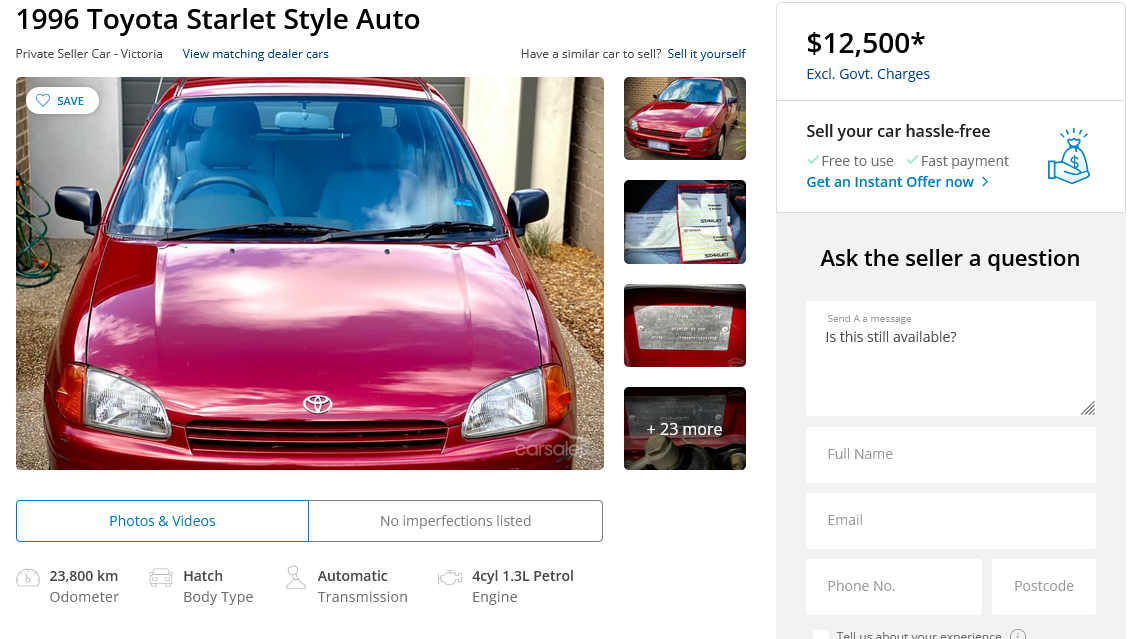The height and width of the screenshot is (639, 1133).
Task: Switch to the Photos & Videos tab
Action: point(162,521)
